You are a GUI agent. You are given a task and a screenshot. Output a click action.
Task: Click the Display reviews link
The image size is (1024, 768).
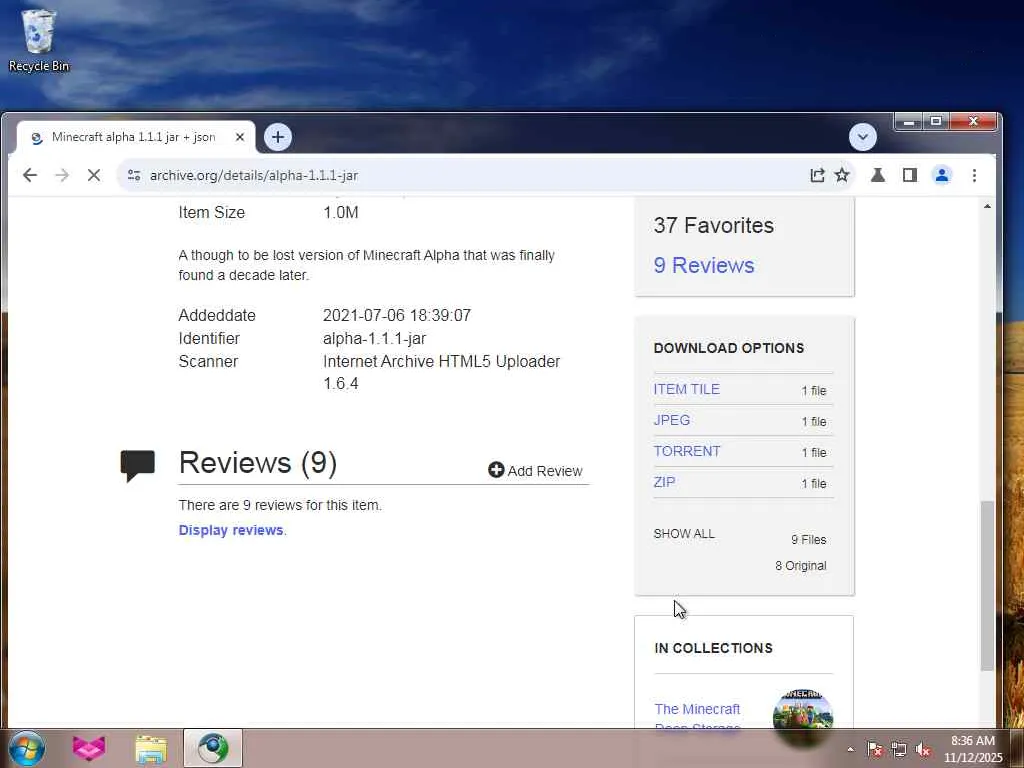[x=231, y=530]
